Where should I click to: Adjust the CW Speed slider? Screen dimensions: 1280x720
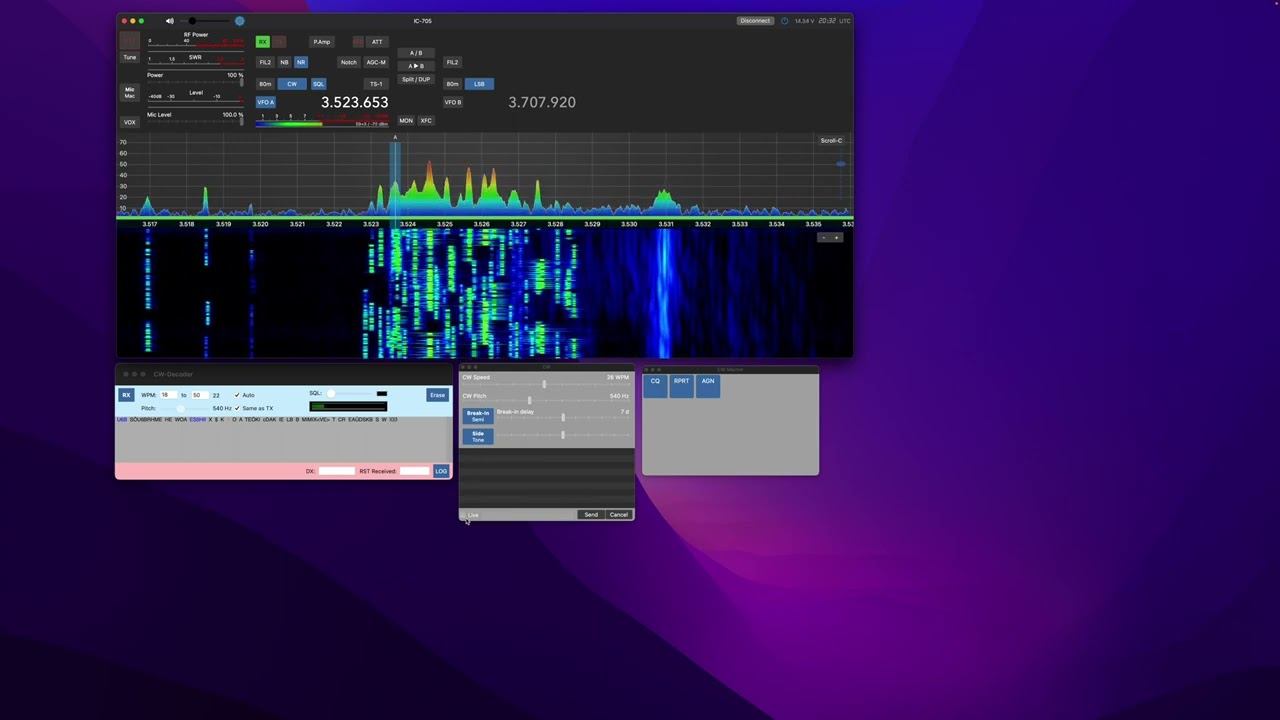click(x=545, y=385)
